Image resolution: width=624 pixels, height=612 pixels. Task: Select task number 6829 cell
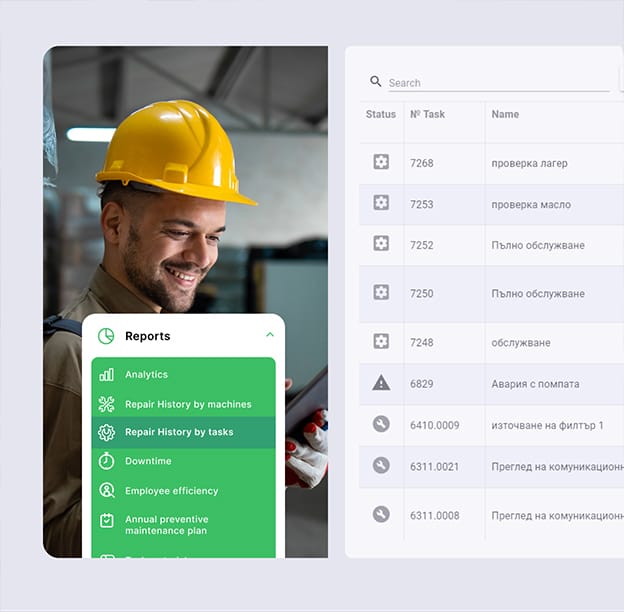(421, 384)
